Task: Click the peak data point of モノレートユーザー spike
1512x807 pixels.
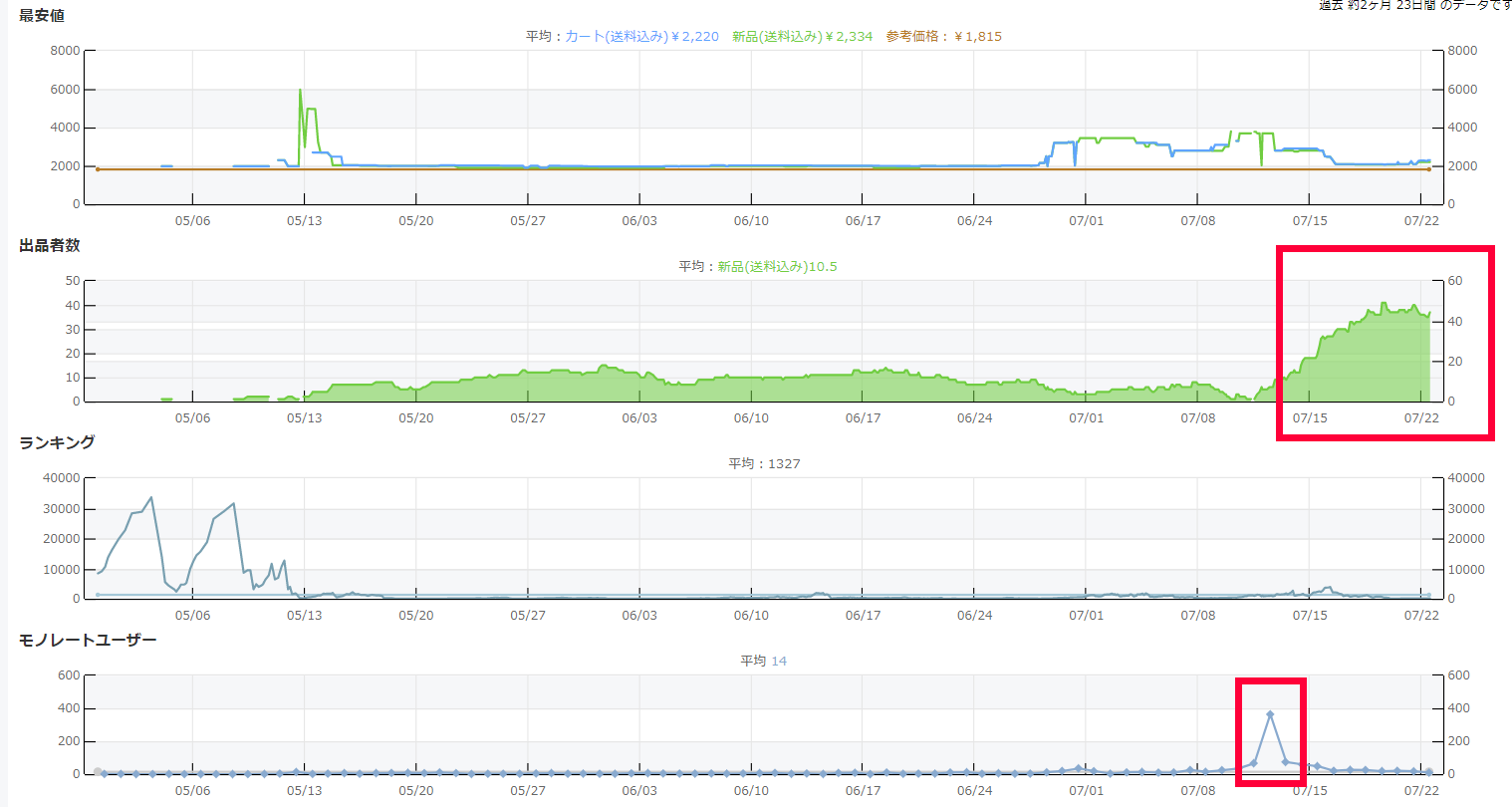Action: coord(1270,714)
